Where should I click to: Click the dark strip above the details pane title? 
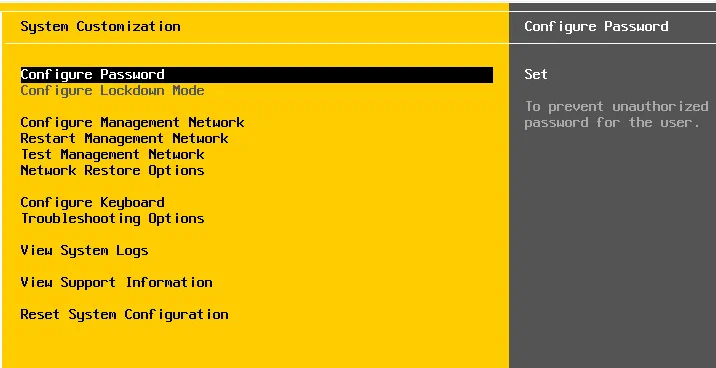[612, 7]
